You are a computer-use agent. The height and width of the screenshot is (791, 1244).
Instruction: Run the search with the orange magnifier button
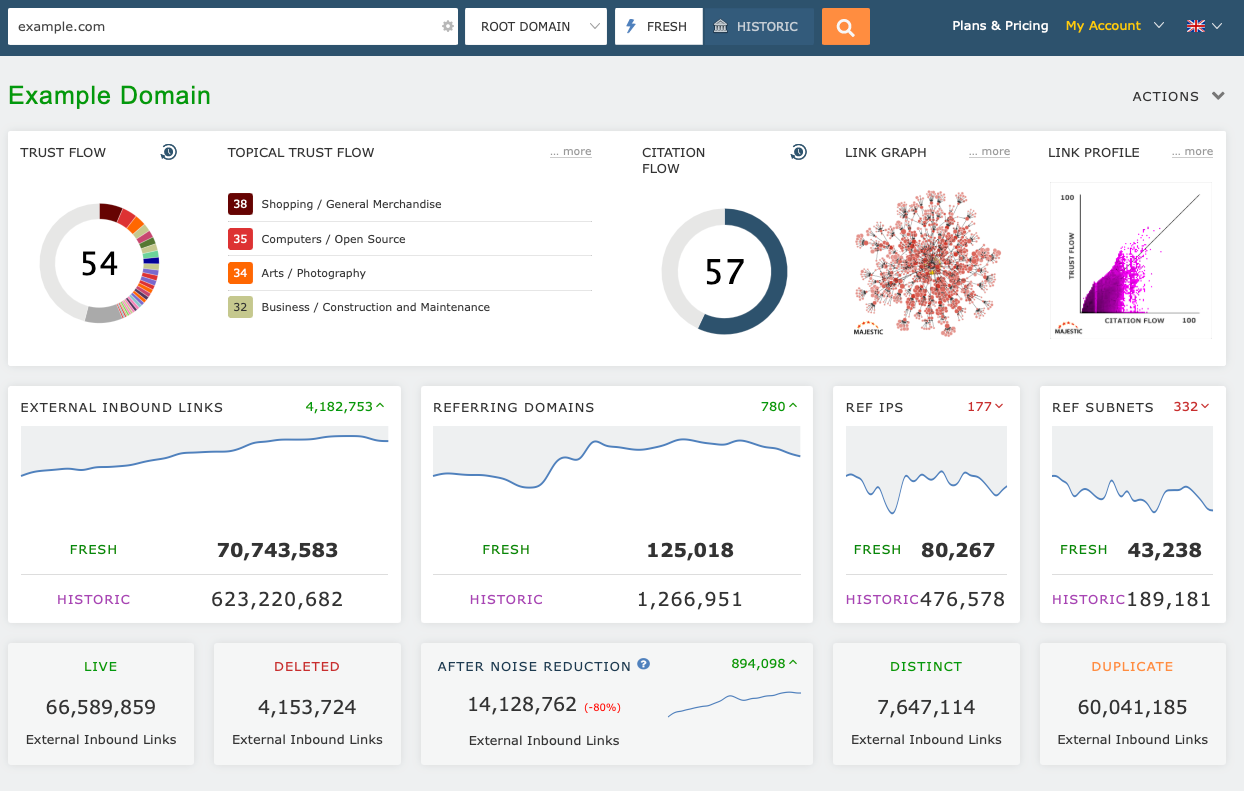click(845, 26)
